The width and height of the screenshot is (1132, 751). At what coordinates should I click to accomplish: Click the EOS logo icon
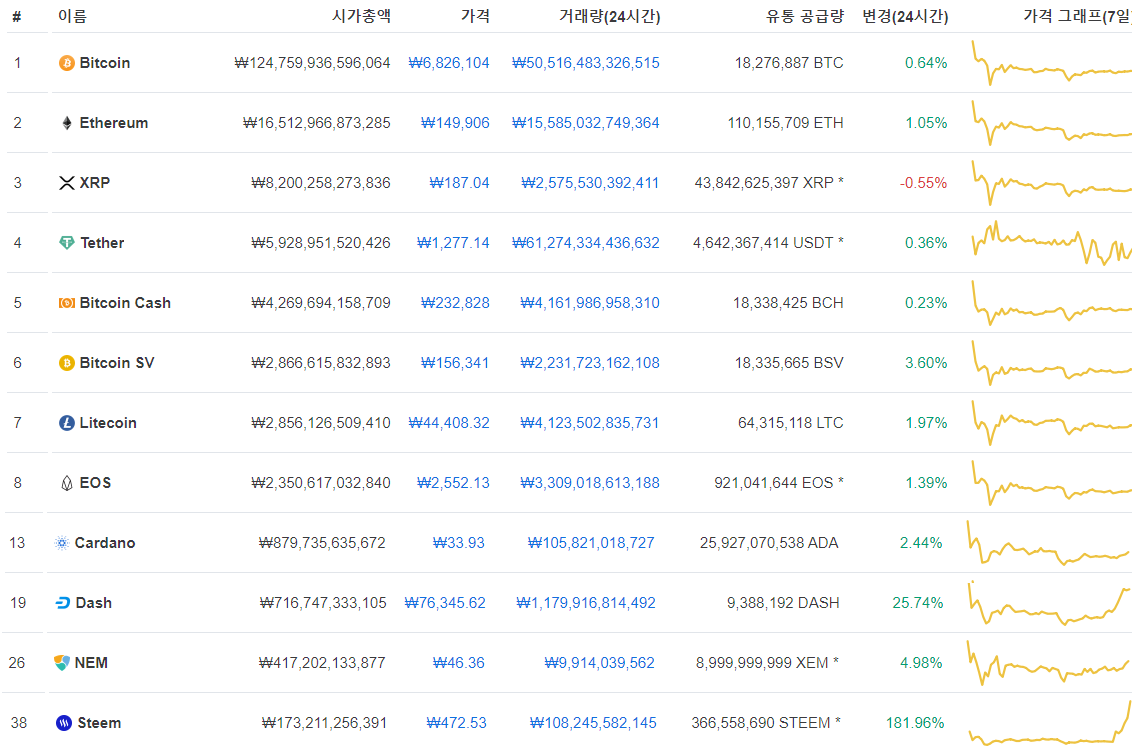[66, 483]
